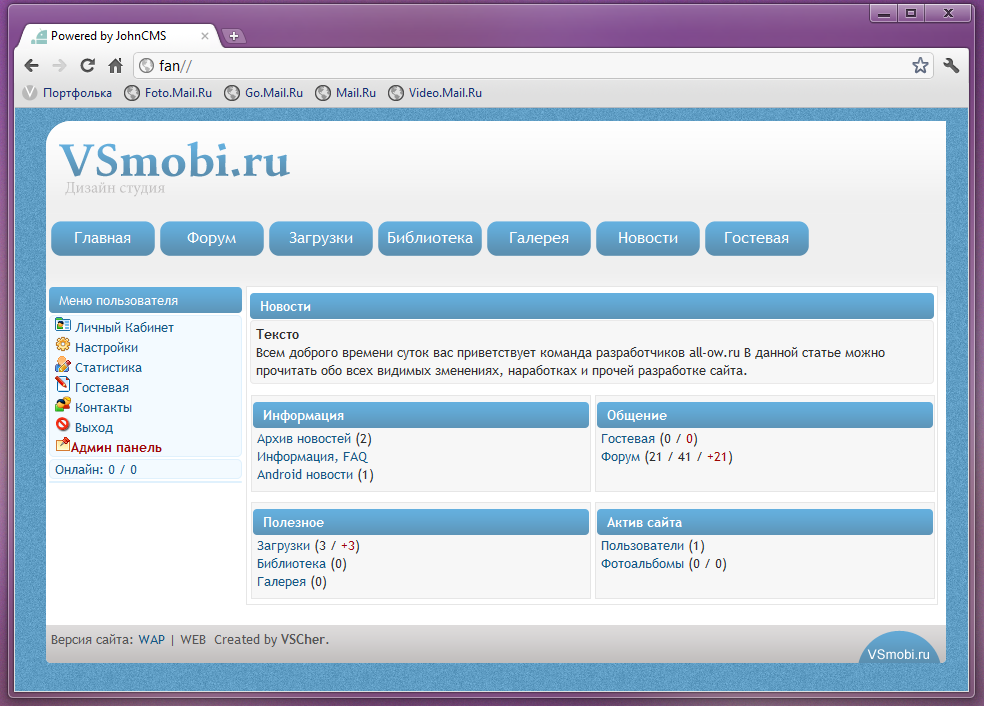The height and width of the screenshot is (706, 984).
Task: Open the Настройки link in user menu
Action: [106, 348]
